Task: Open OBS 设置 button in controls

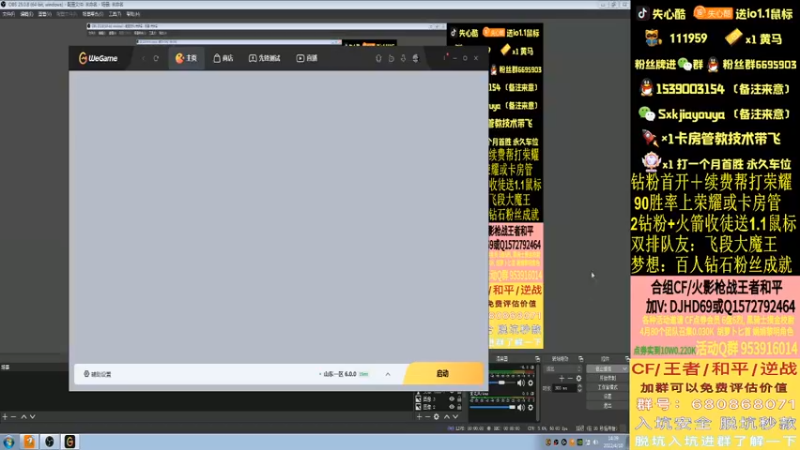Action: tap(608, 396)
